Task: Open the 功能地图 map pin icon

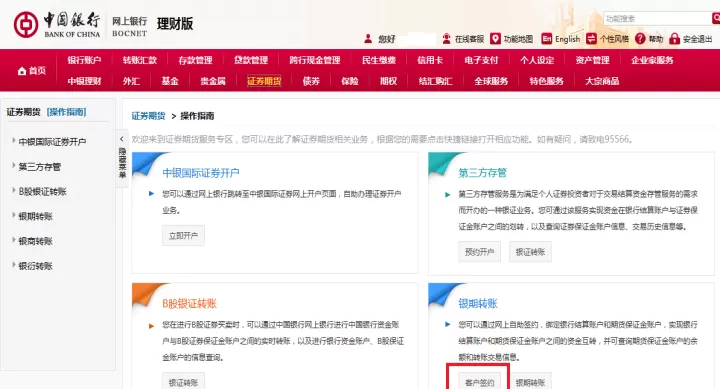Action: click(495, 39)
